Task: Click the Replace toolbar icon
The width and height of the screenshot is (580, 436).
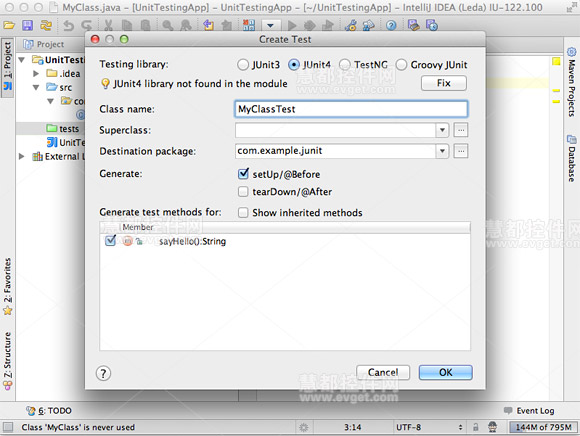Action: [186, 25]
